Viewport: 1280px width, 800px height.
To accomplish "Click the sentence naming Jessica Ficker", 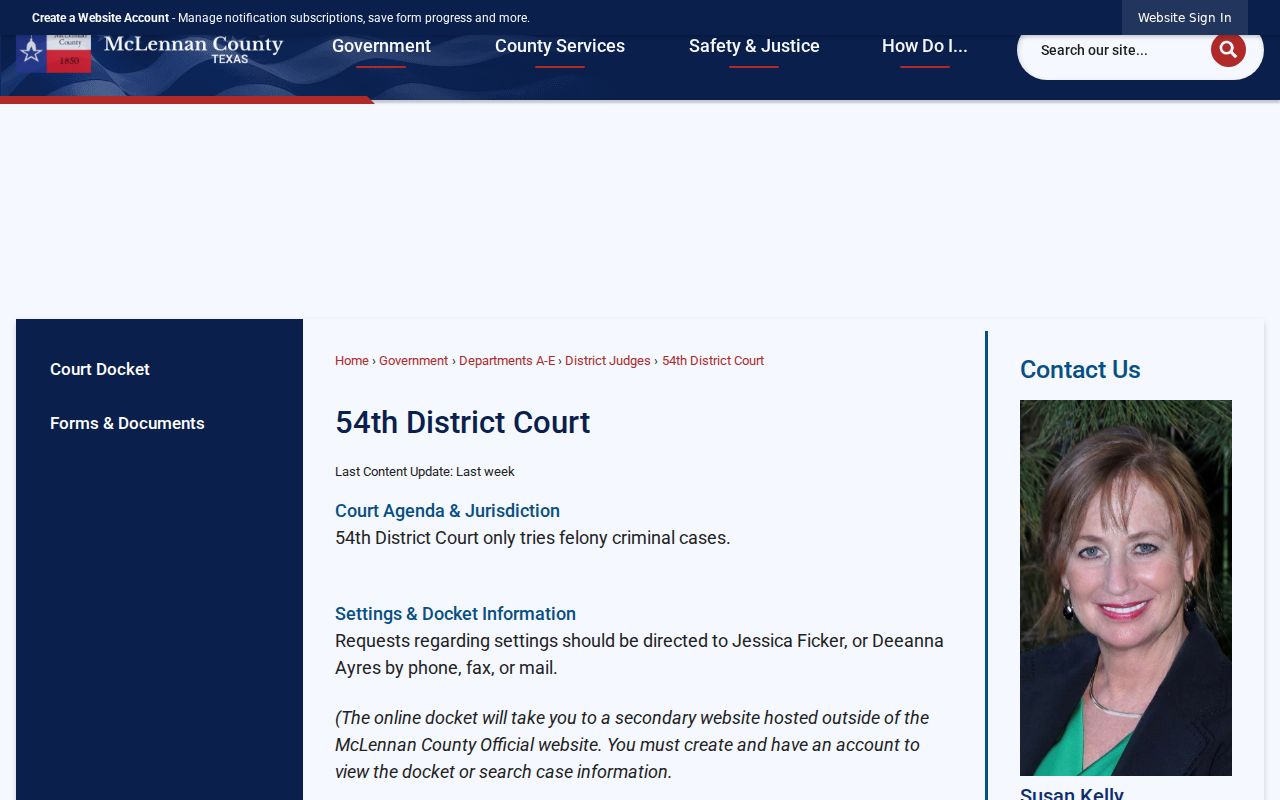I will (640, 654).
